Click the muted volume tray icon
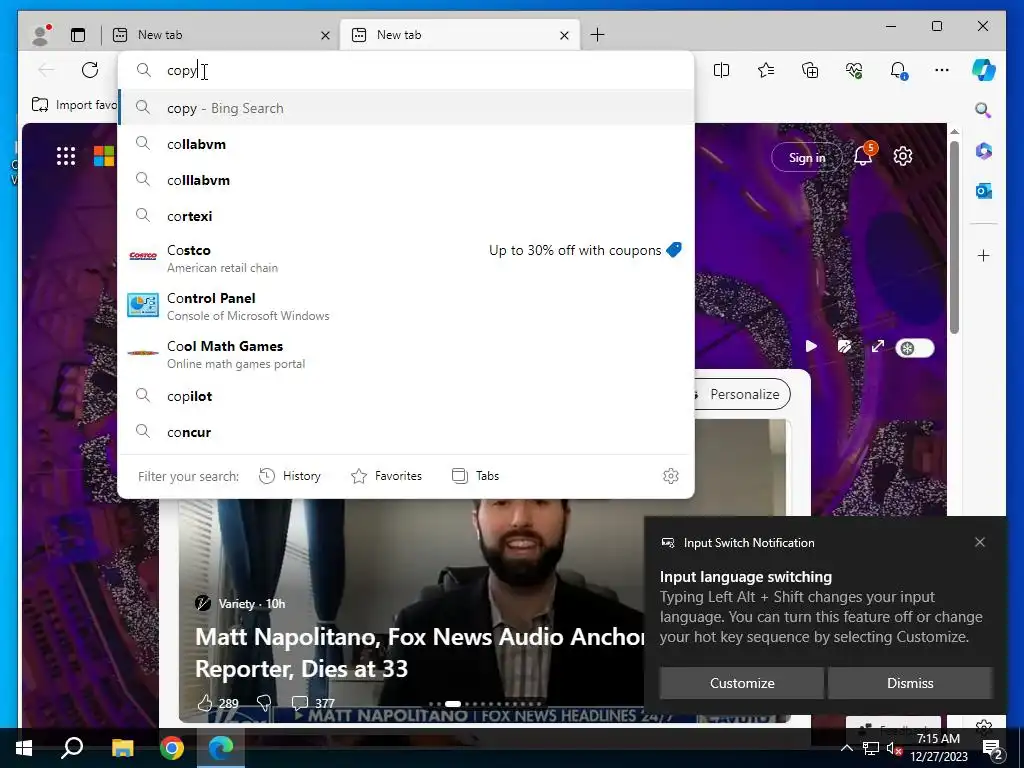 (893, 748)
